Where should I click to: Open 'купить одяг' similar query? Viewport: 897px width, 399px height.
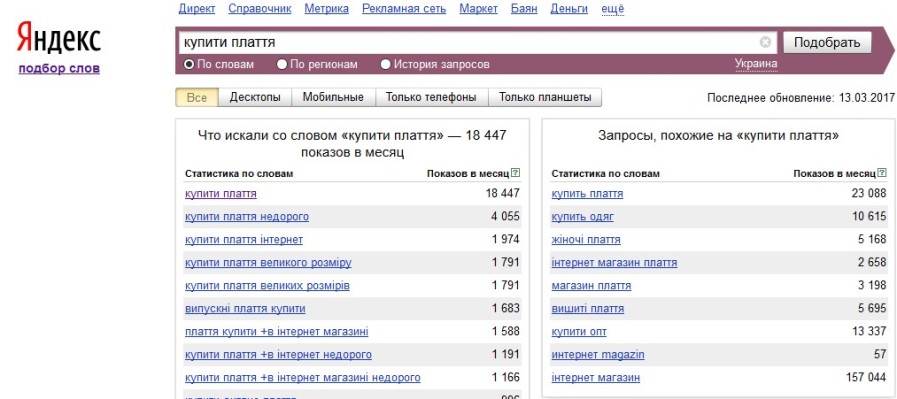point(582,216)
